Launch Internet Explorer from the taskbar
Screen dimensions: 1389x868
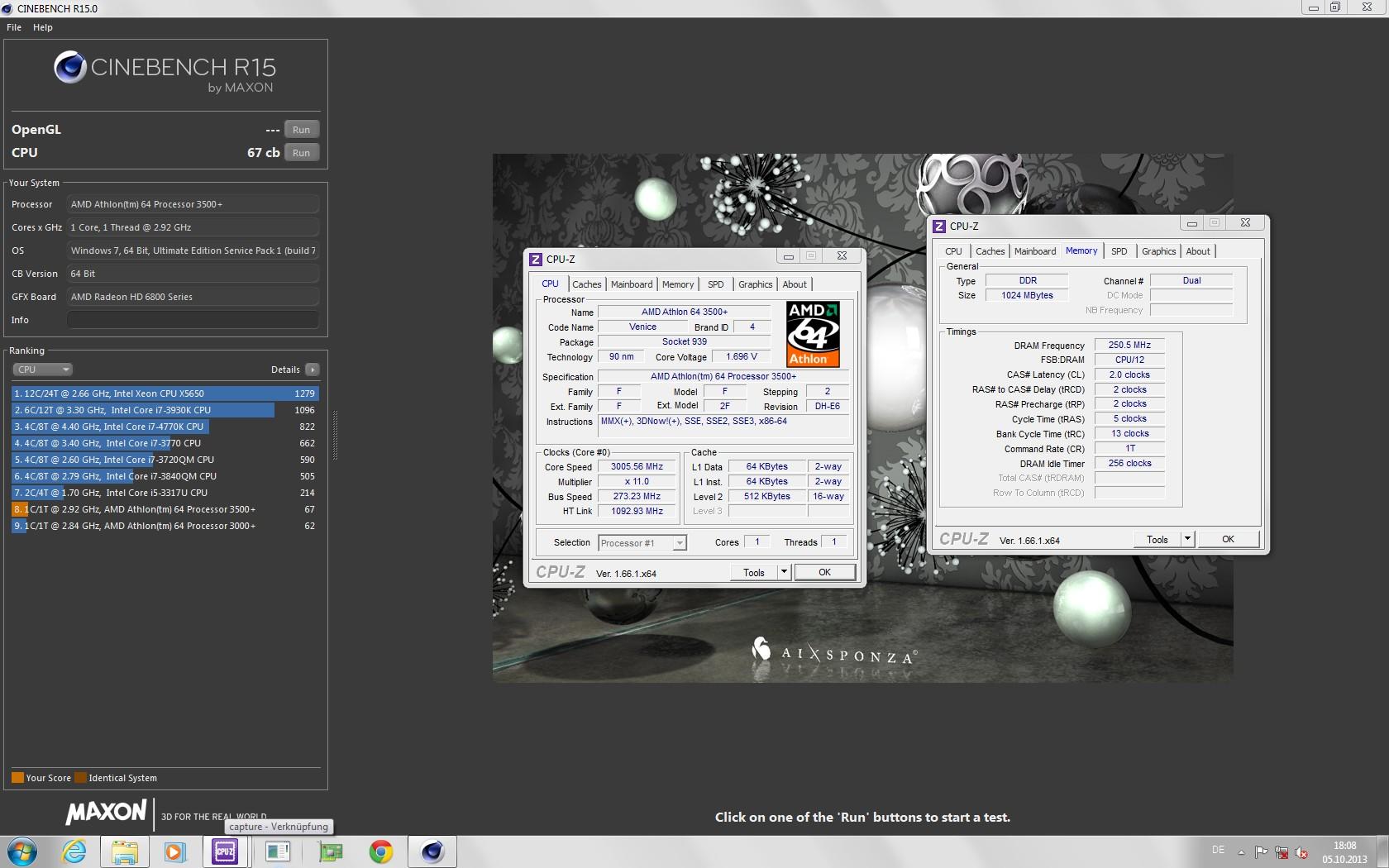pos(74,851)
